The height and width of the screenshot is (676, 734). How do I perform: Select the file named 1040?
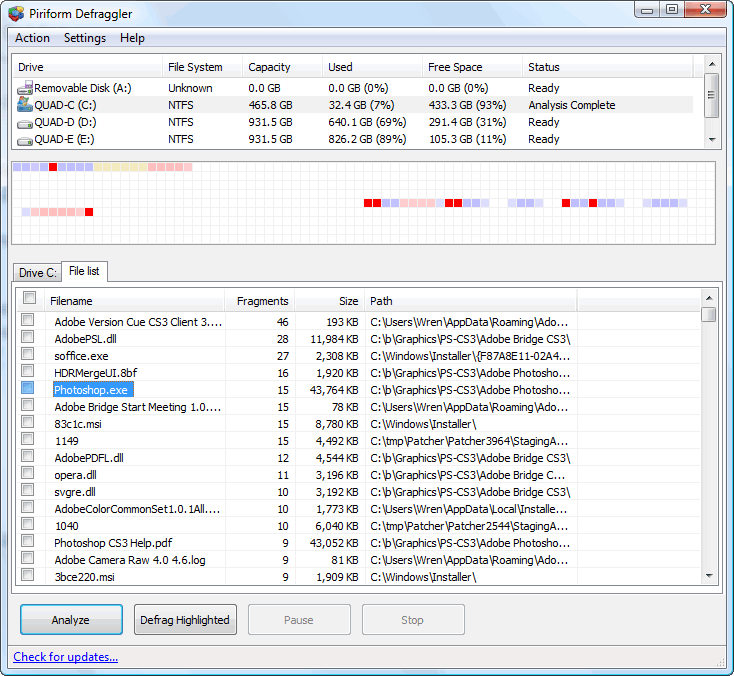[x=66, y=526]
